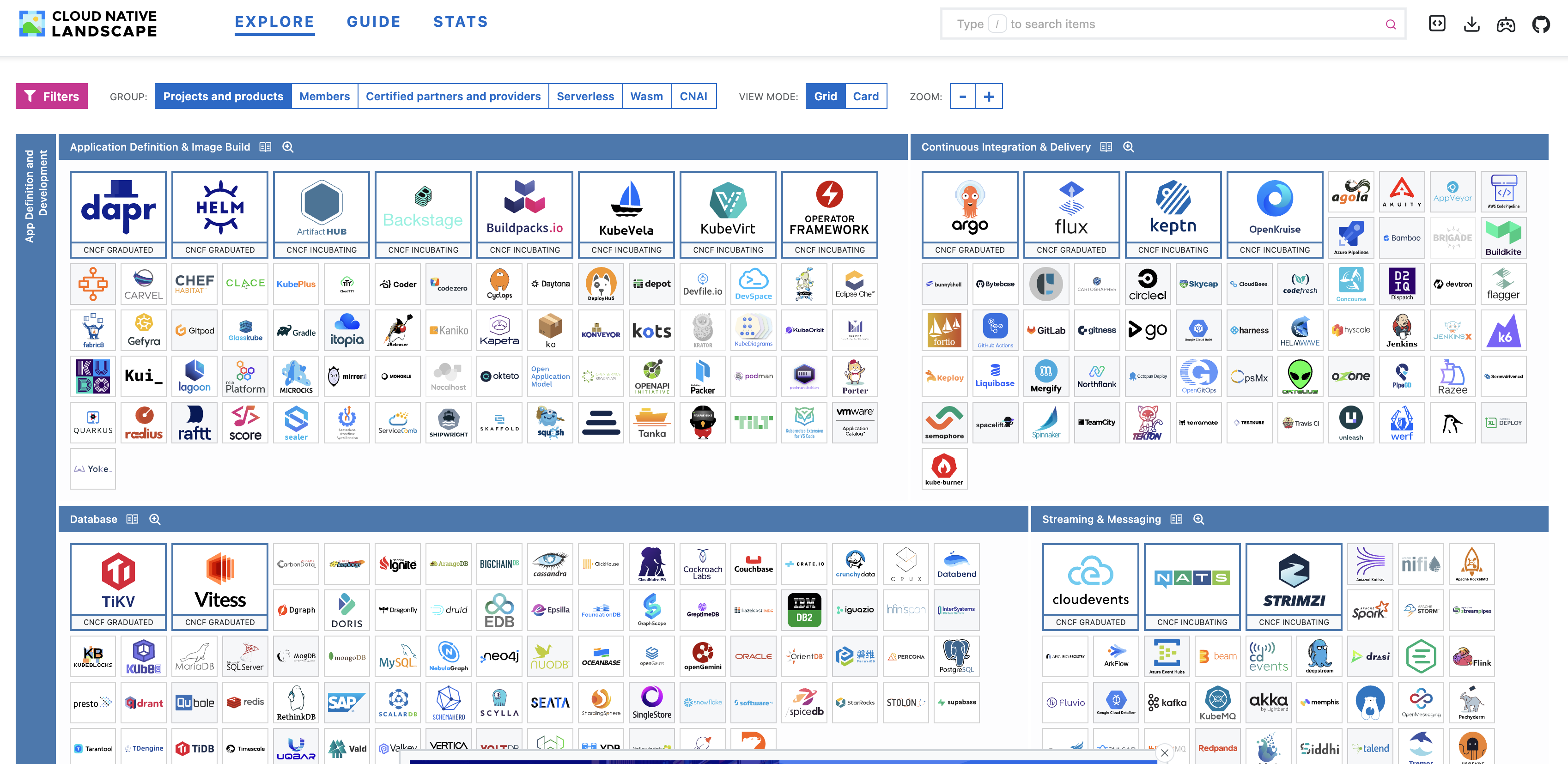
Task: Select the Jenkins logo tile
Action: point(1401,330)
